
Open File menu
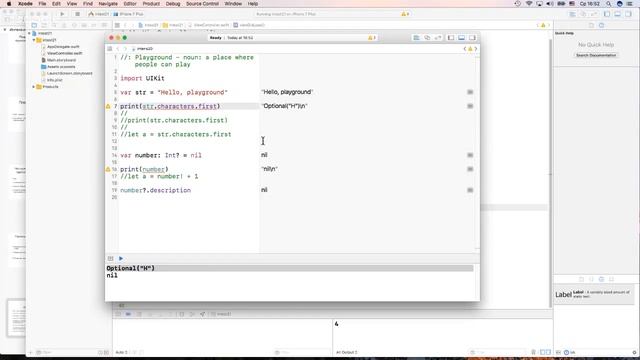coord(42,4)
